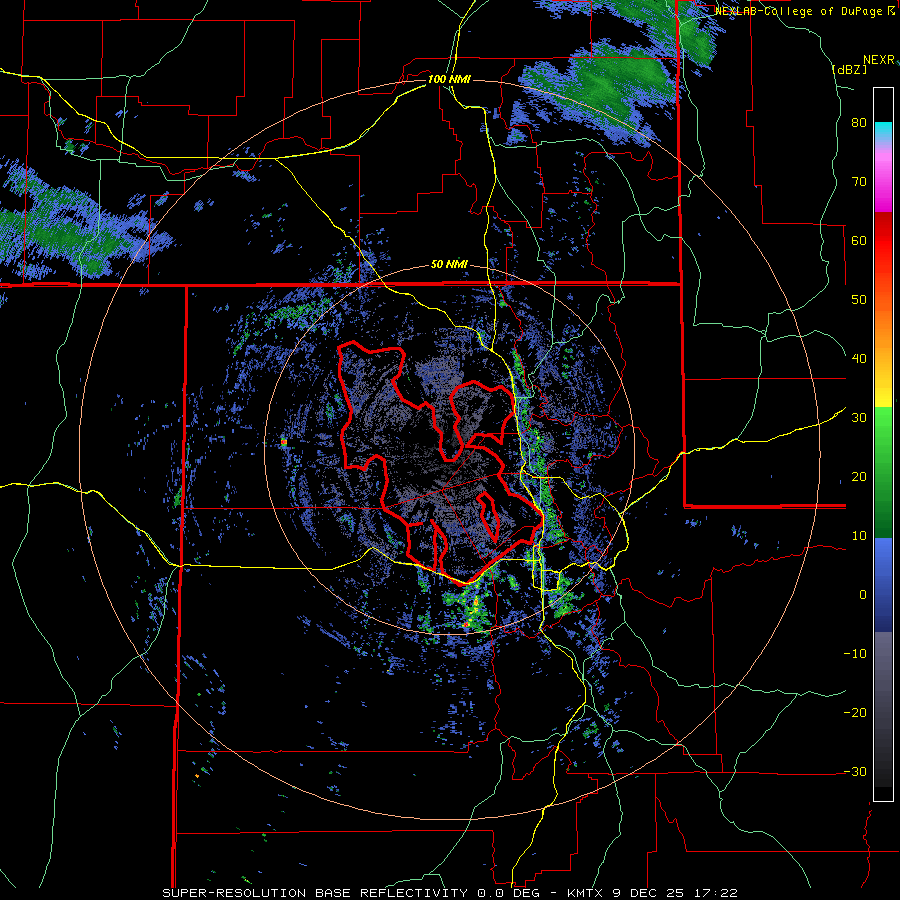
Task: Click the yellow-orange band of the color bar
Action: (x=883, y=354)
